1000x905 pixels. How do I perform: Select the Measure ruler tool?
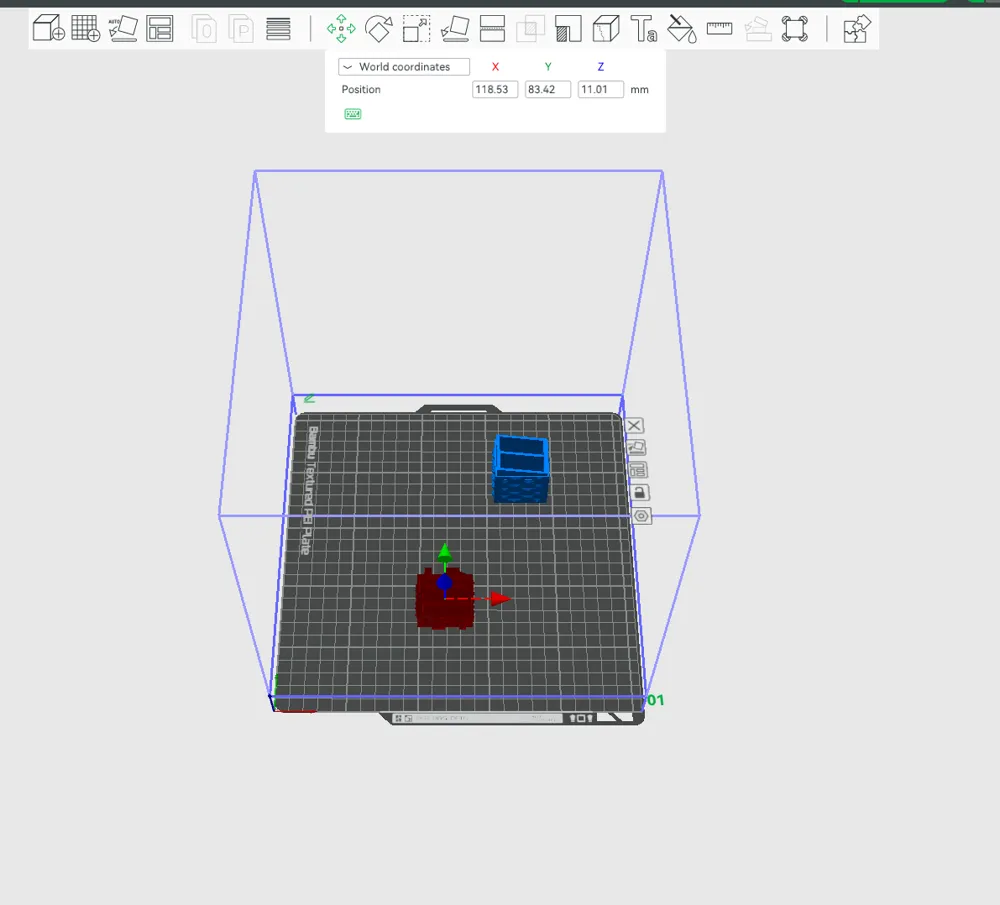tap(719, 28)
